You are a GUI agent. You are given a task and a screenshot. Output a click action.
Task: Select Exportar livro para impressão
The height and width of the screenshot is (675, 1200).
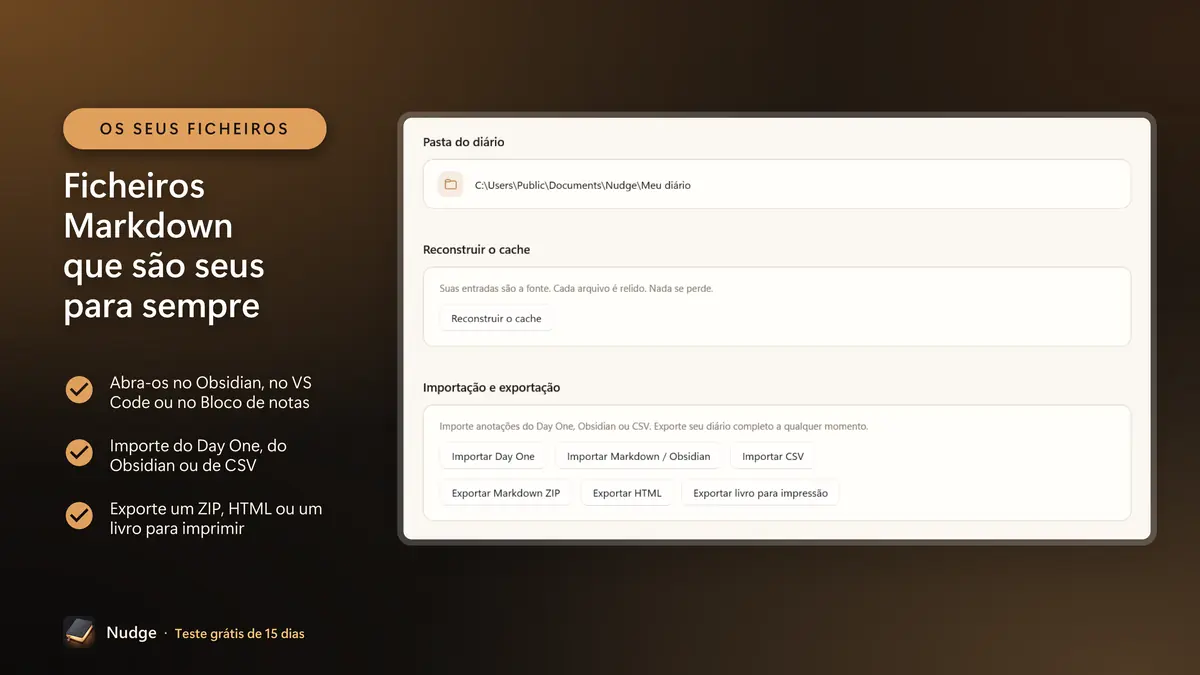point(760,493)
